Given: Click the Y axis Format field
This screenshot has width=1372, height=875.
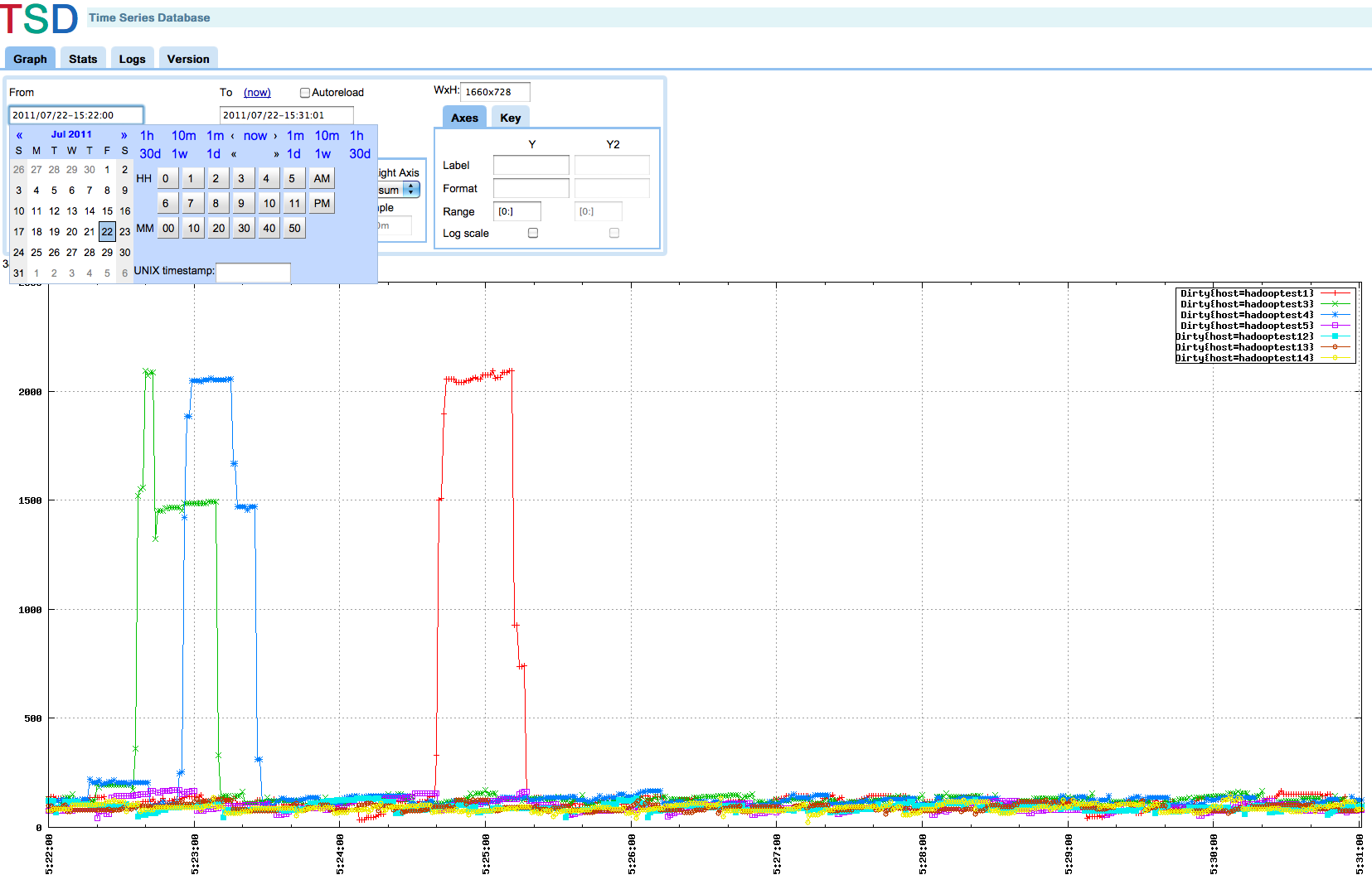Looking at the screenshot, I should 531,188.
